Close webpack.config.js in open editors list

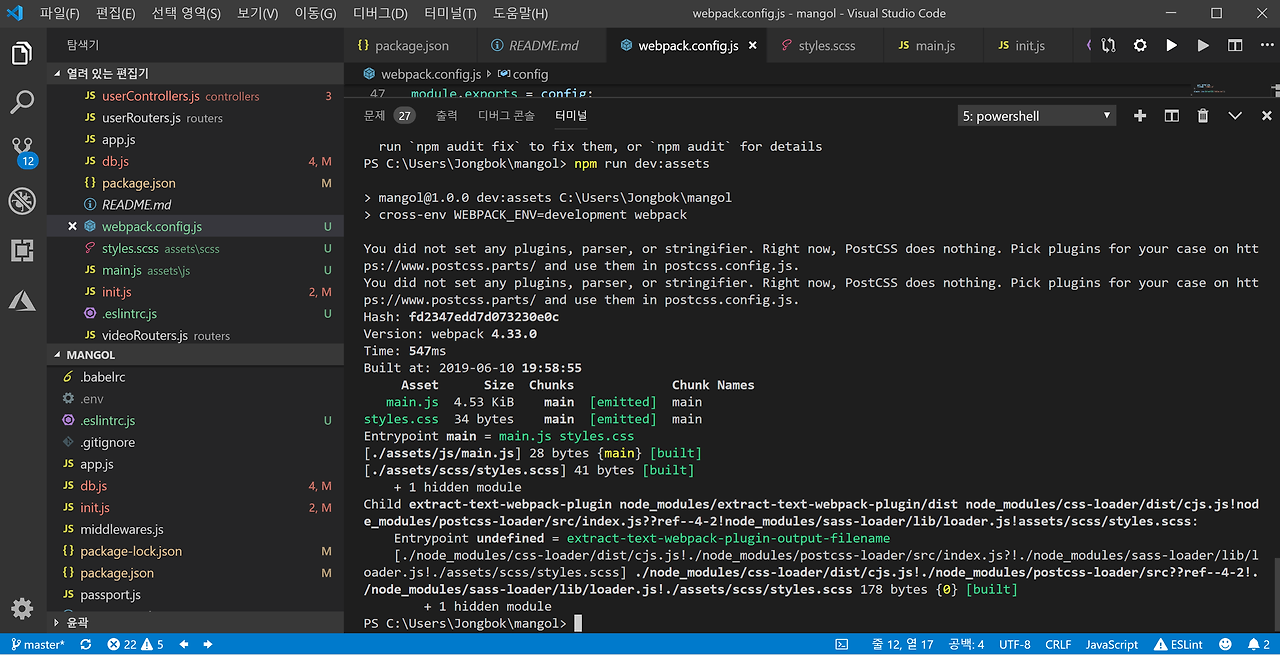tap(72, 227)
